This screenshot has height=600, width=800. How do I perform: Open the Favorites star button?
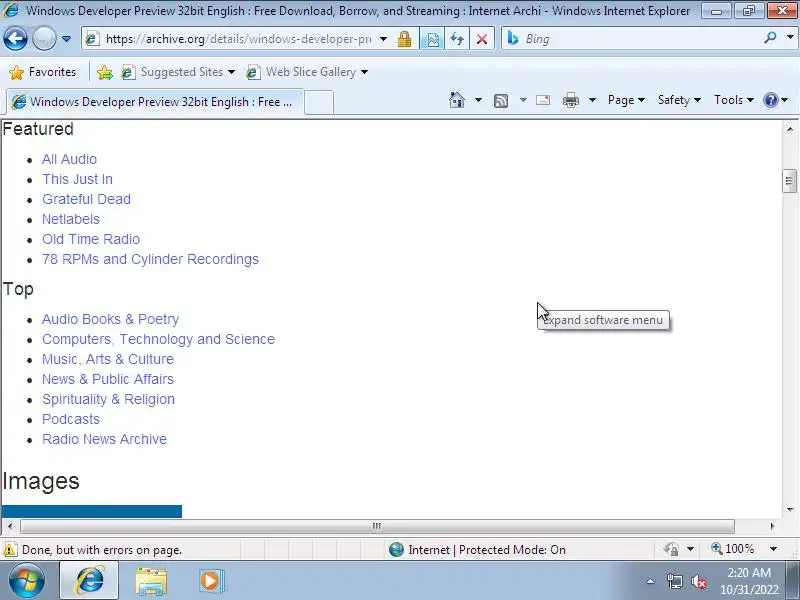click(x=43, y=72)
